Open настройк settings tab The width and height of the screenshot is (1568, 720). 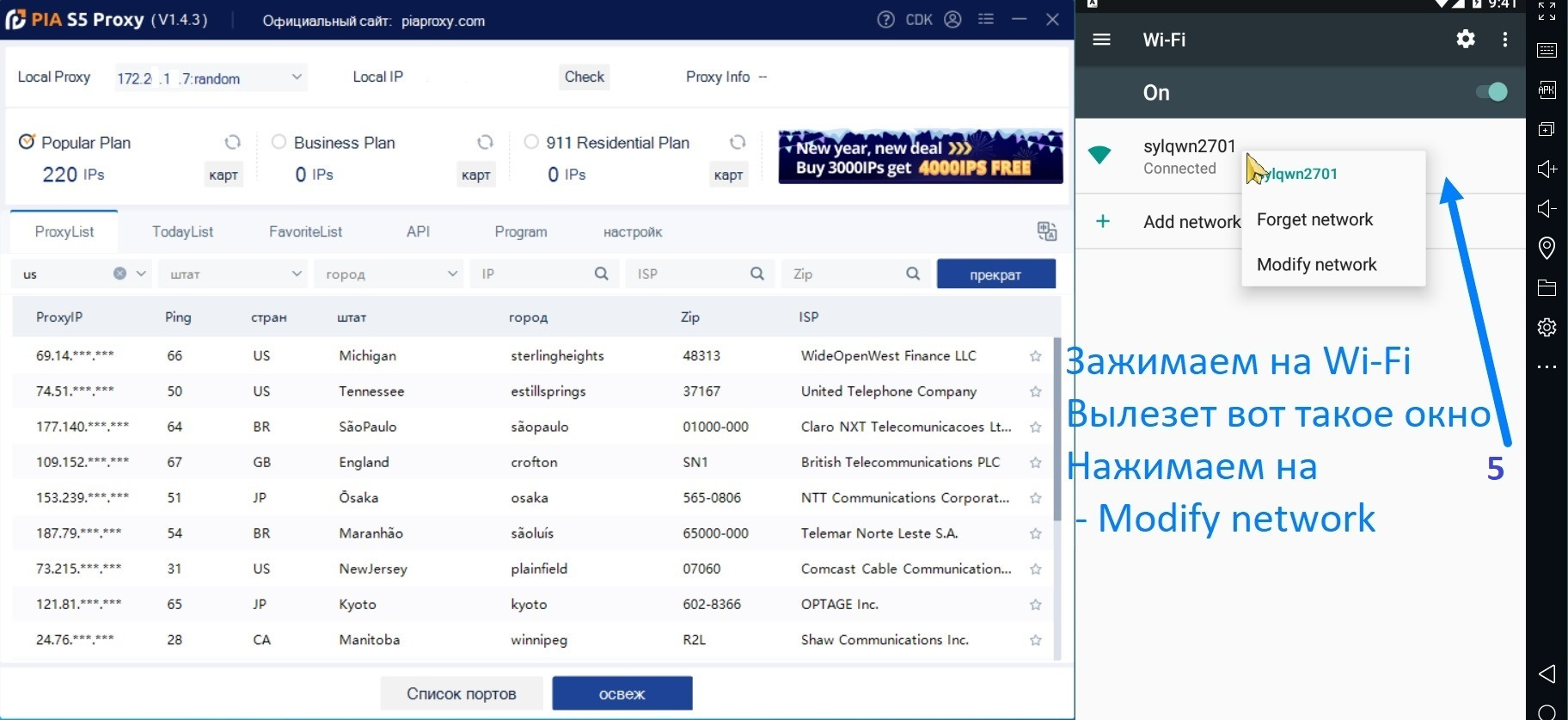click(x=633, y=231)
